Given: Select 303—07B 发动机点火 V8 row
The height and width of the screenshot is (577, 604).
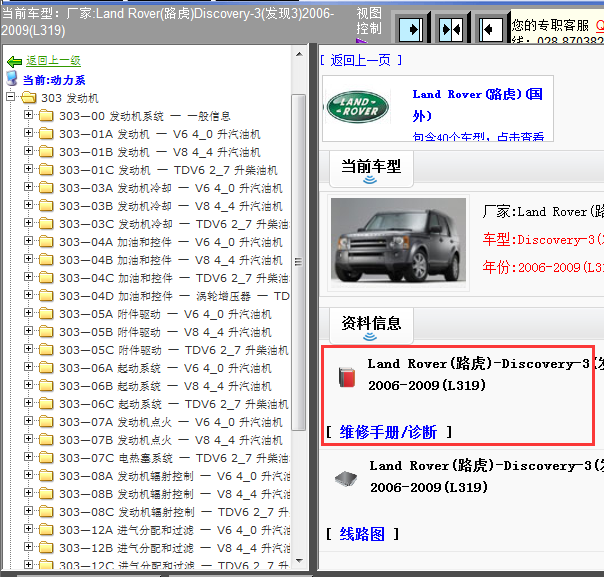Looking at the screenshot, I should pos(171,439).
